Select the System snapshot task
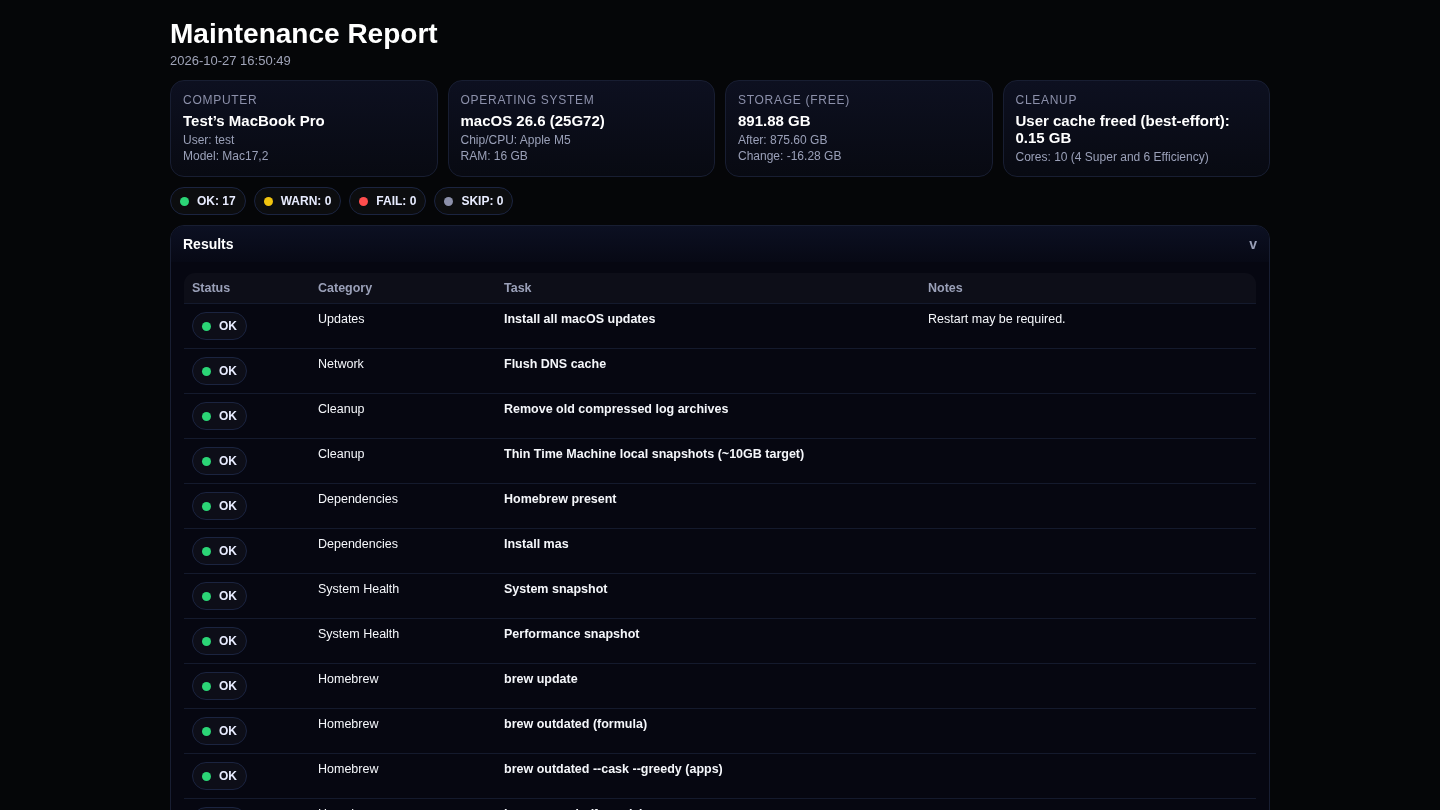Image resolution: width=1440 pixels, height=810 pixels. point(556,589)
